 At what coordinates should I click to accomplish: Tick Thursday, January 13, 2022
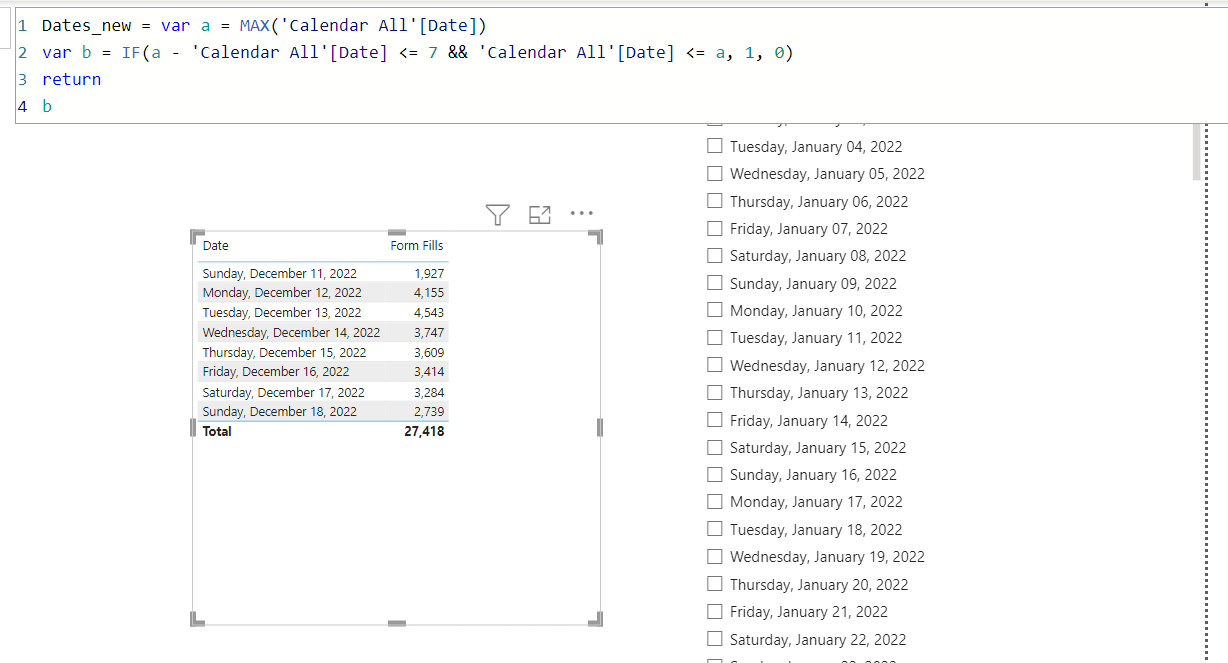click(x=714, y=392)
